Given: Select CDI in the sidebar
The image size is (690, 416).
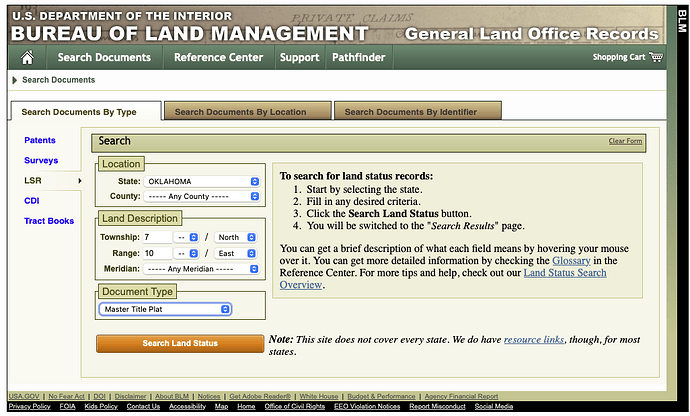Looking at the screenshot, I should pos(32,201).
